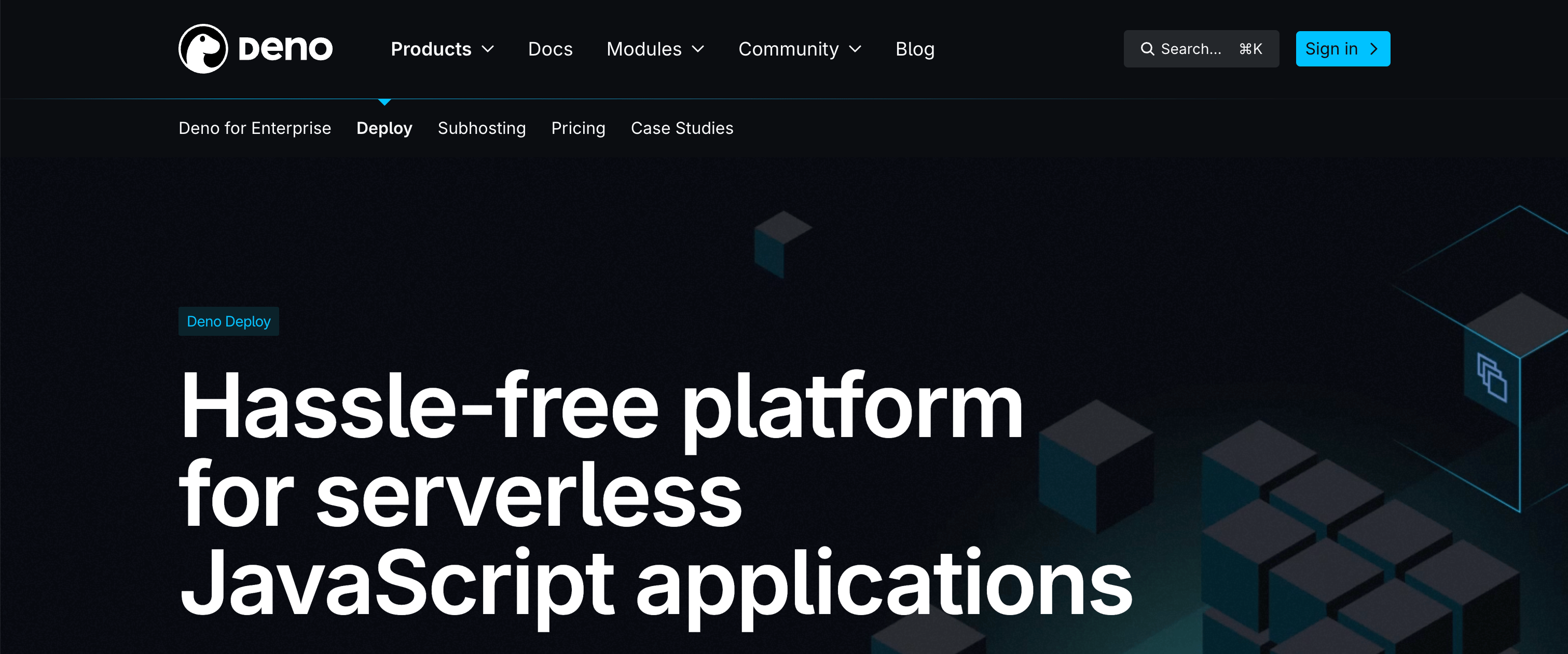Open the Subhosting page link
Viewport: 1568px width, 654px height.
(x=482, y=128)
